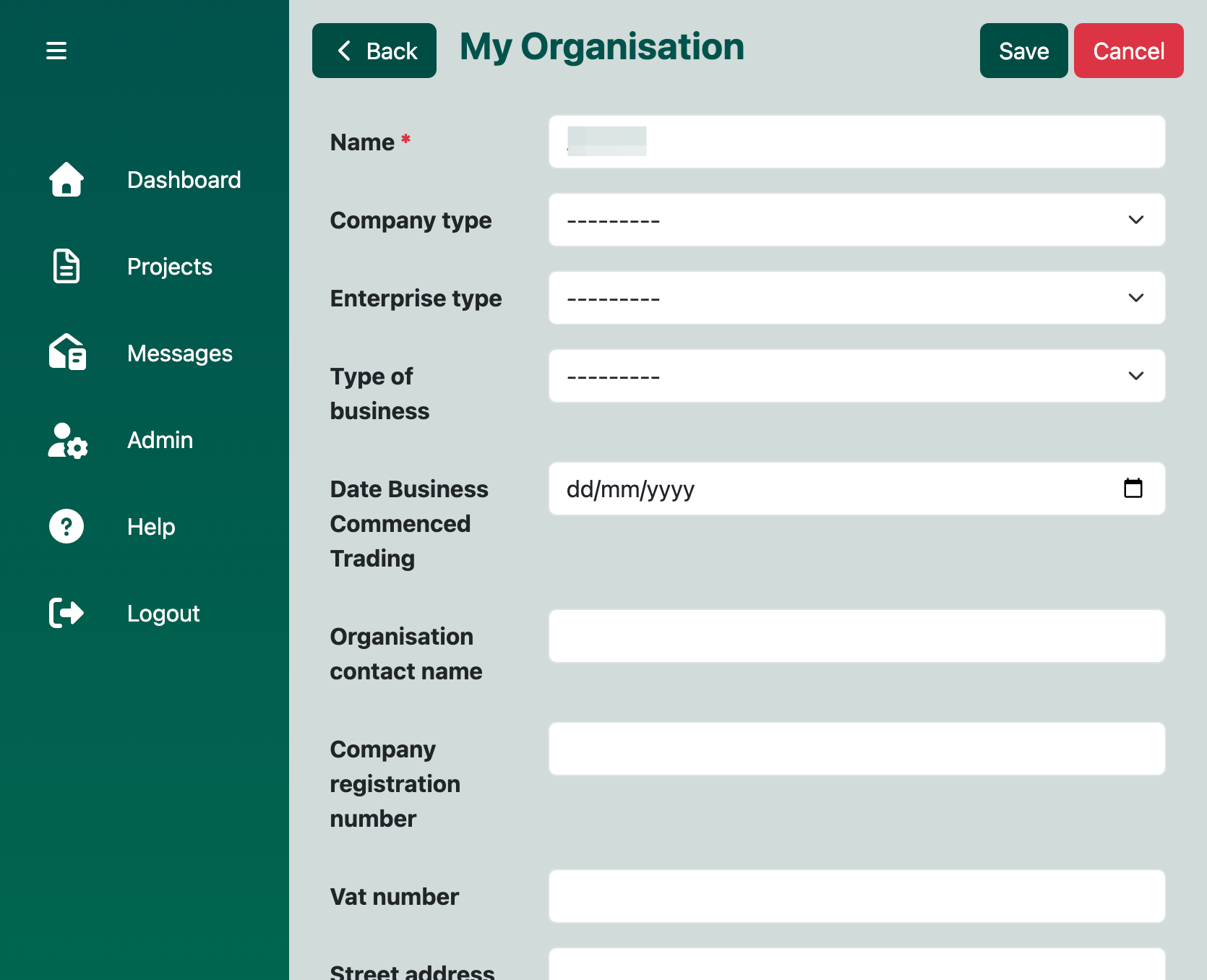Open Admin in the sidebar
Screen dimensions: 1207x980
160,440
